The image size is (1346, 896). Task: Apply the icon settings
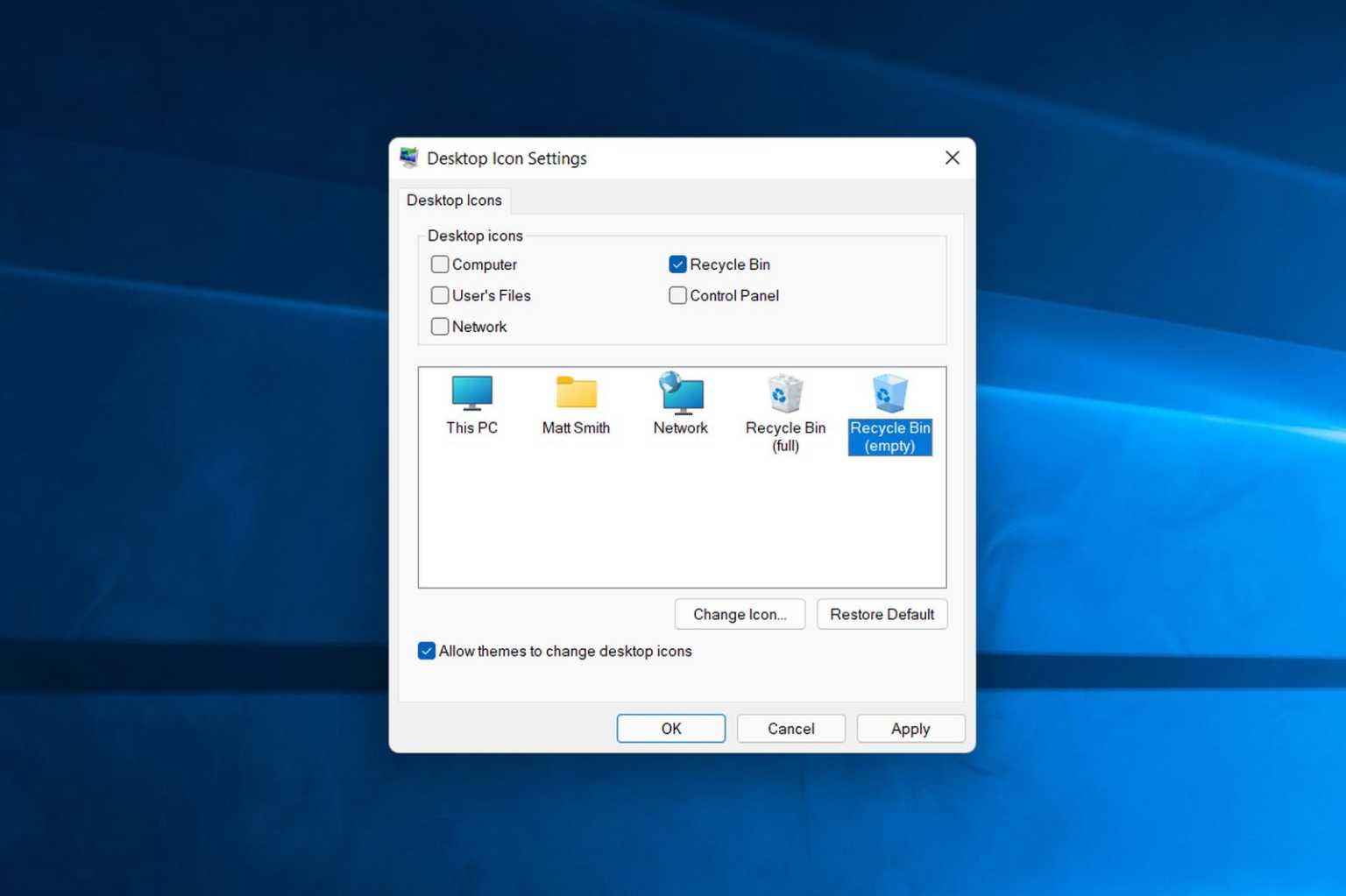point(910,728)
